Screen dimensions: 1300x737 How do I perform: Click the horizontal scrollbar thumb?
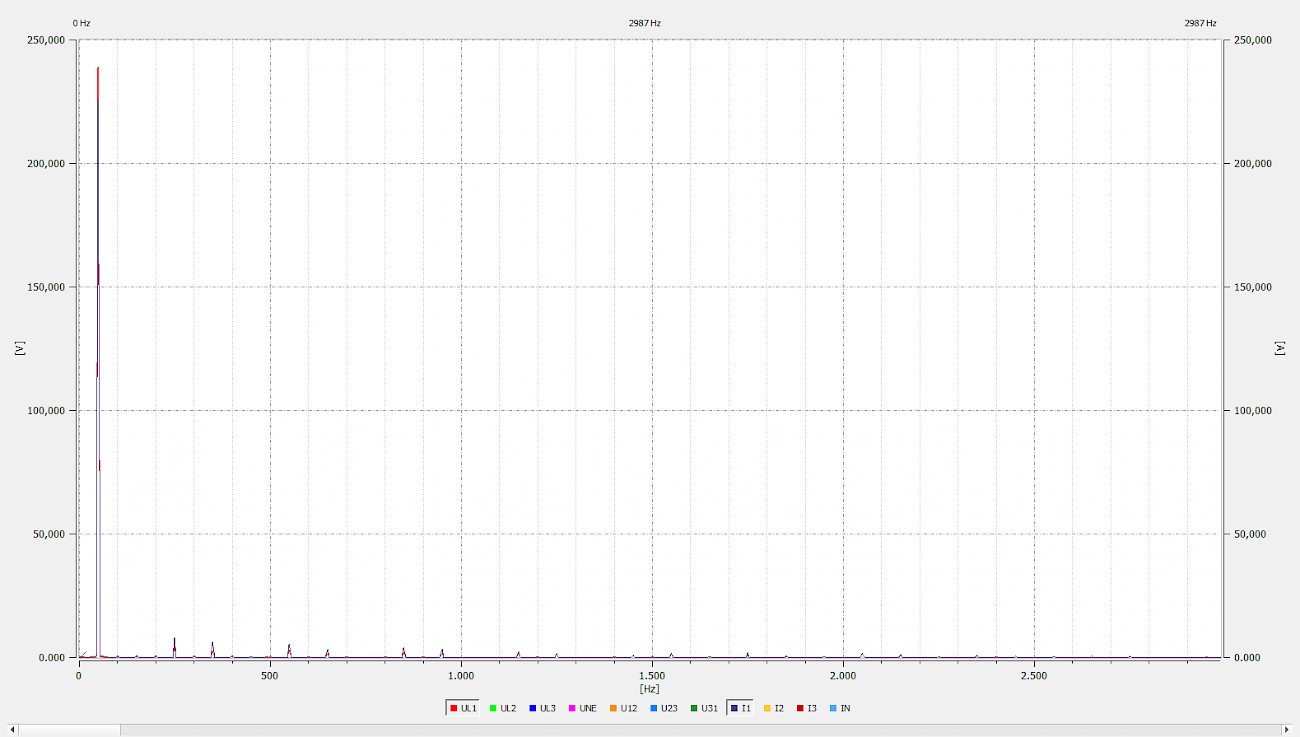[x=70, y=729]
